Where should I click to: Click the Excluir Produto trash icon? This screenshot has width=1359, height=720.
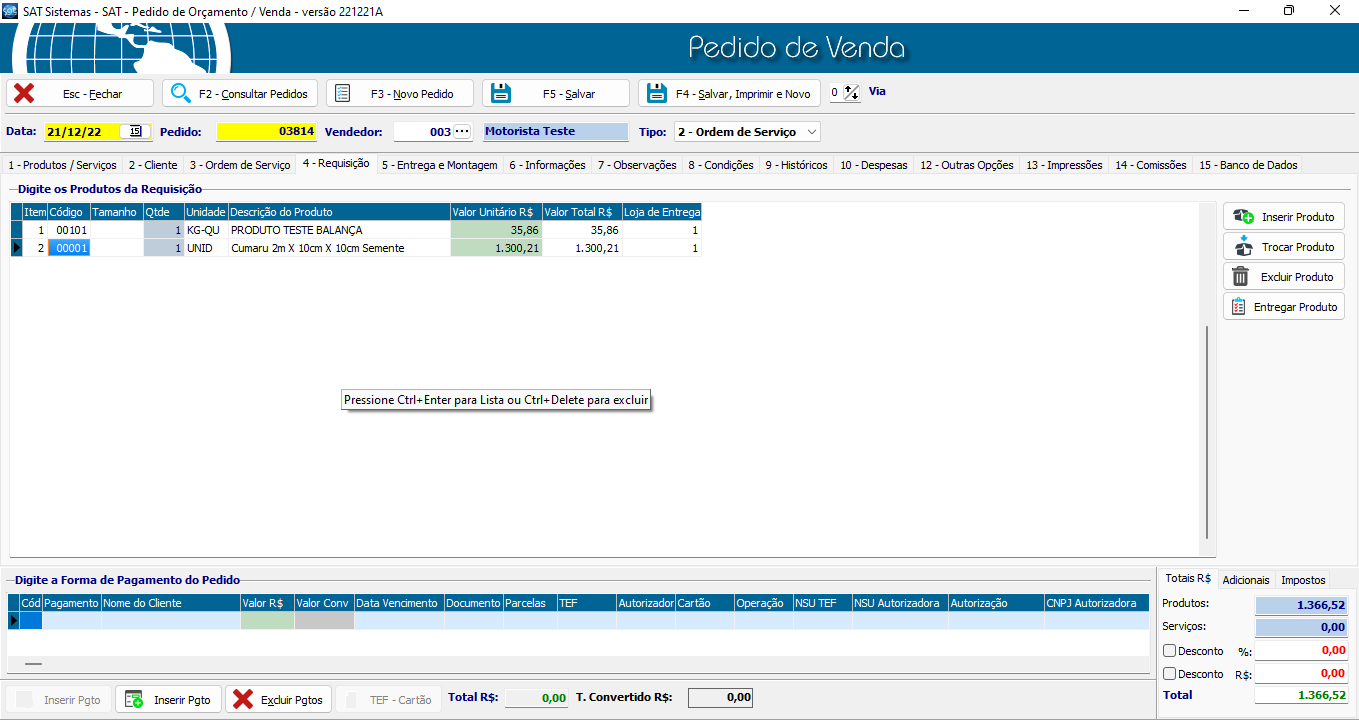[x=1241, y=277]
